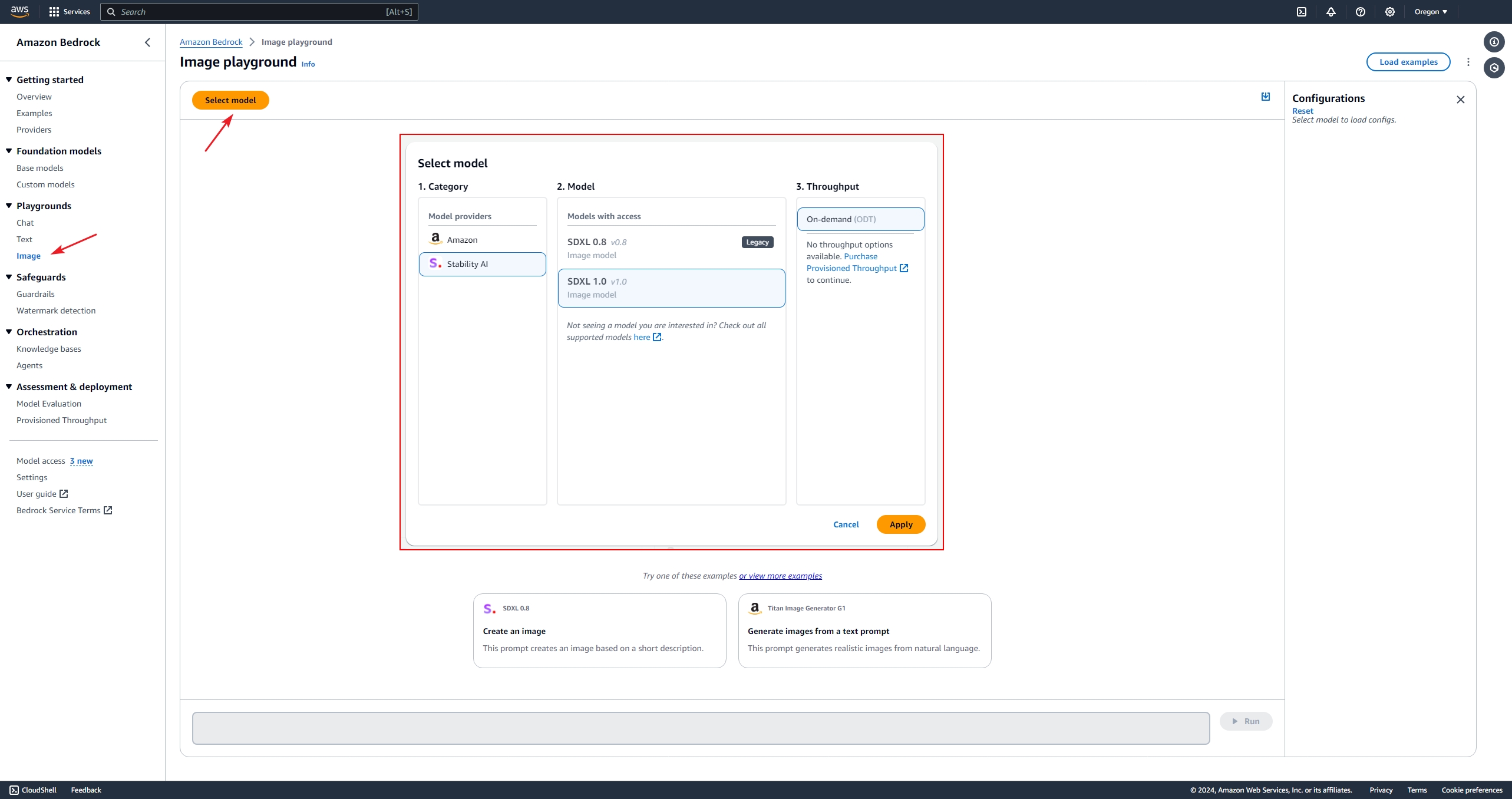Select On-demand throughput option
The image size is (1512, 799).
[x=860, y=219]
